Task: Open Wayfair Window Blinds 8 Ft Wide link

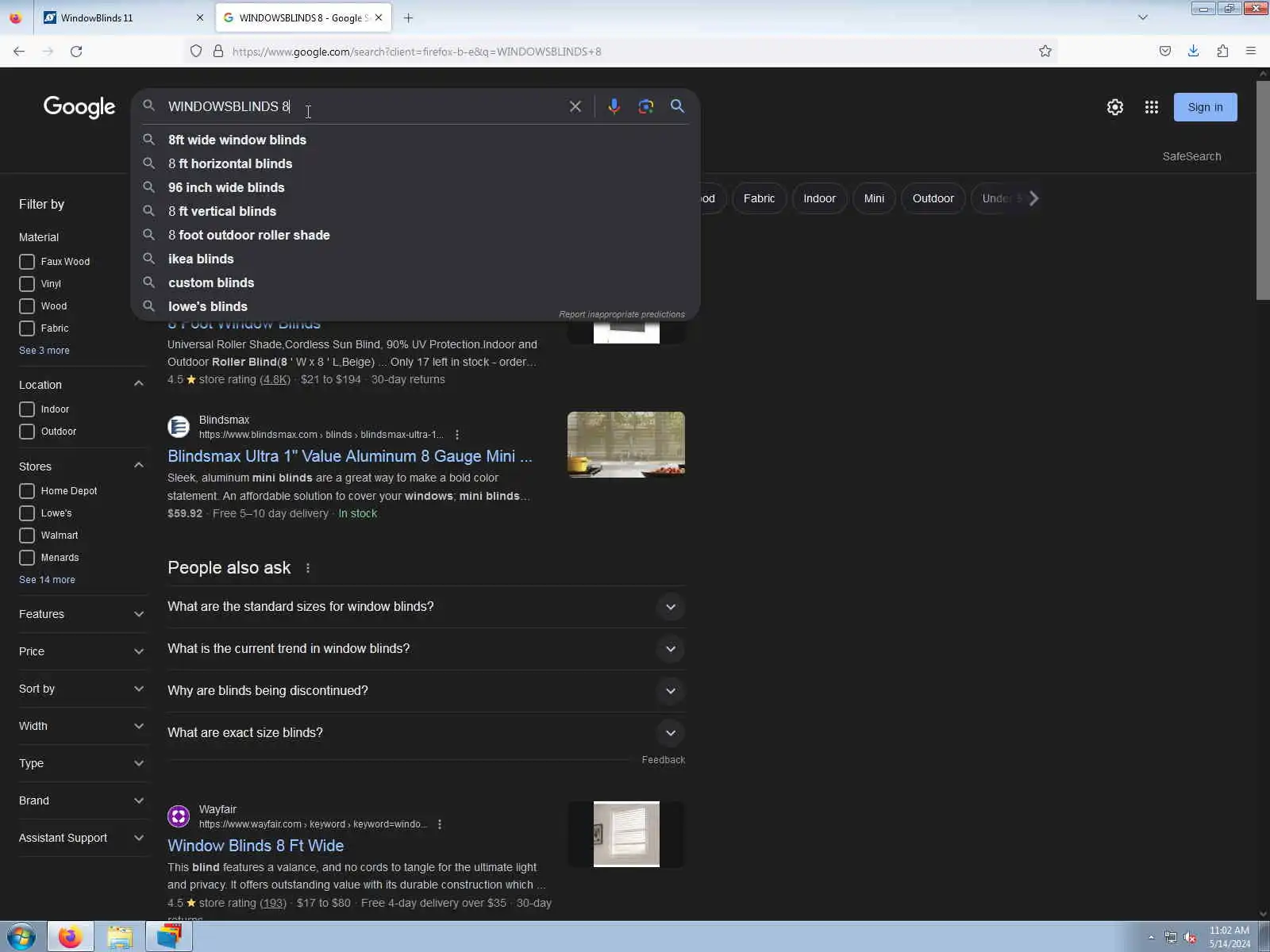Action: (x=256, y=846)
